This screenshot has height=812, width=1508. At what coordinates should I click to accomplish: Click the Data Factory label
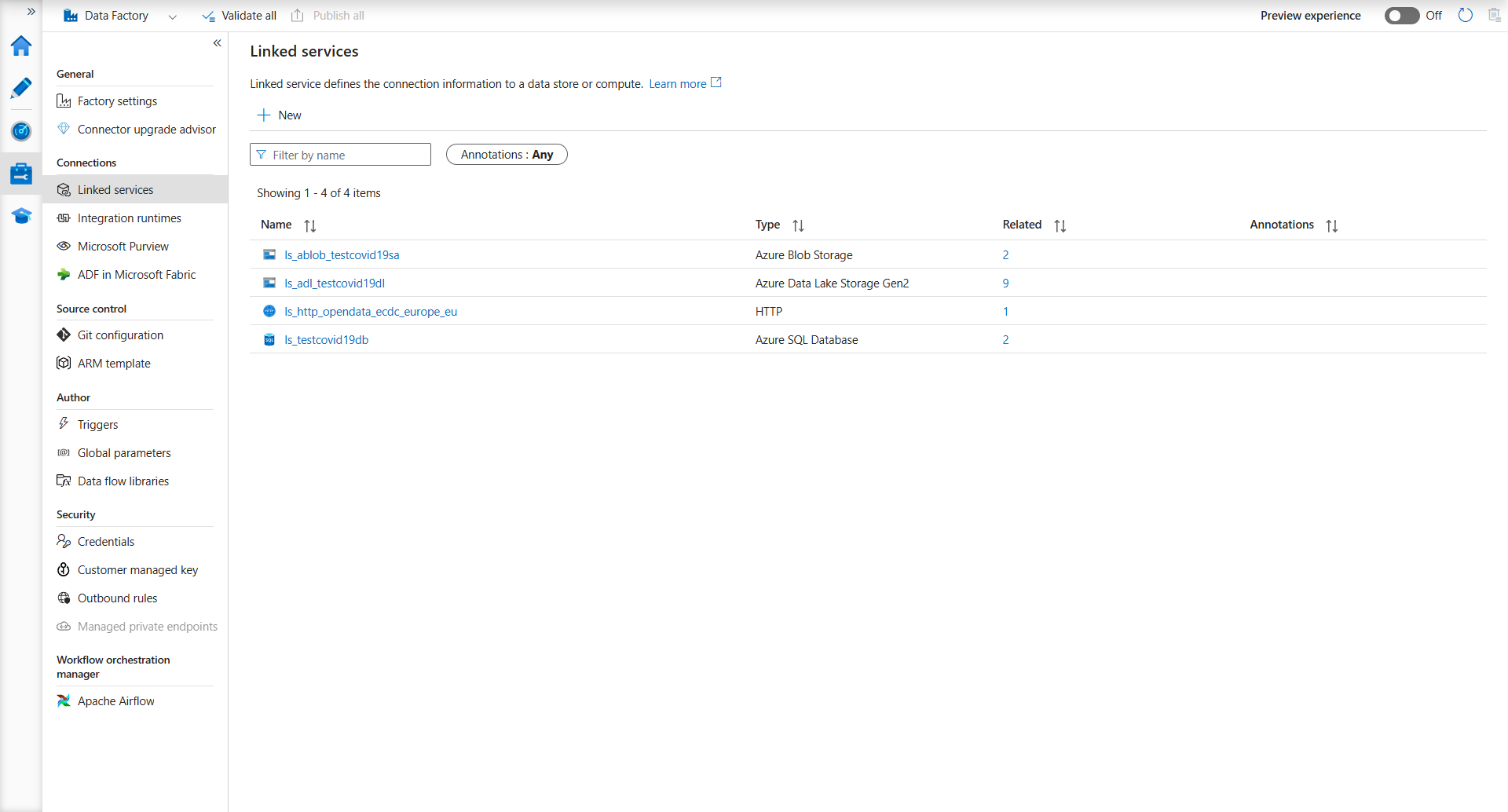[x=116, y=16]
